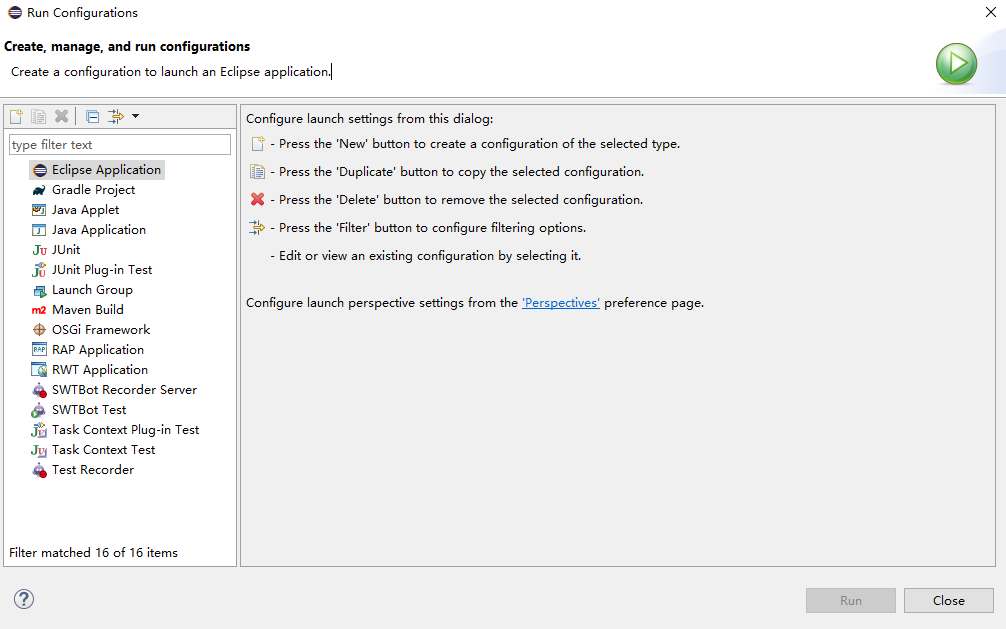Screen dimensions: 1006x629
Task: Click the Delete configuration toolbar icon
Action: coord(62,116)
